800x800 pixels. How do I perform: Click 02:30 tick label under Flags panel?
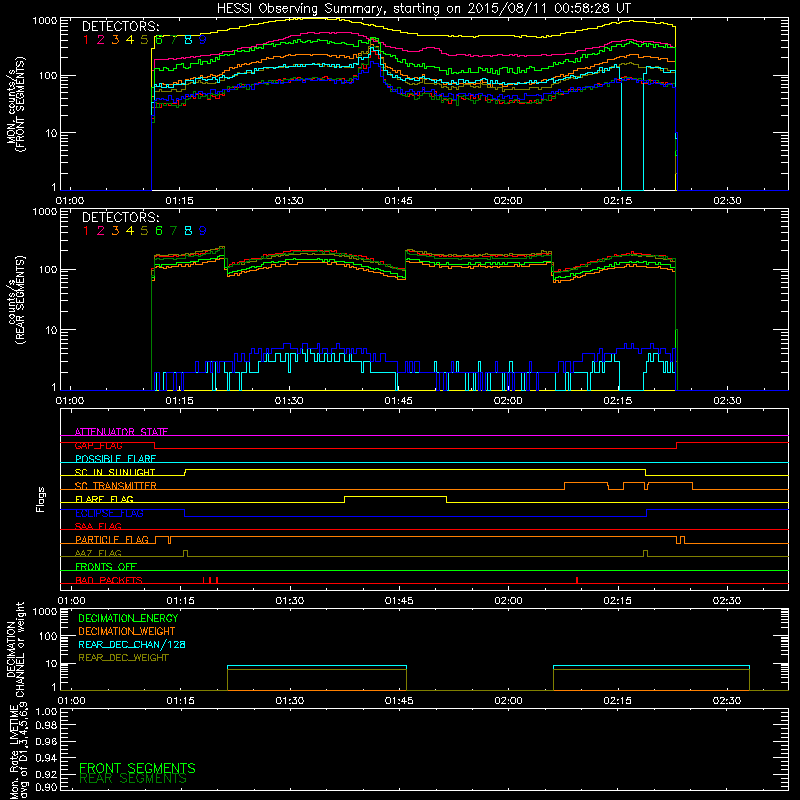point(727,601)
